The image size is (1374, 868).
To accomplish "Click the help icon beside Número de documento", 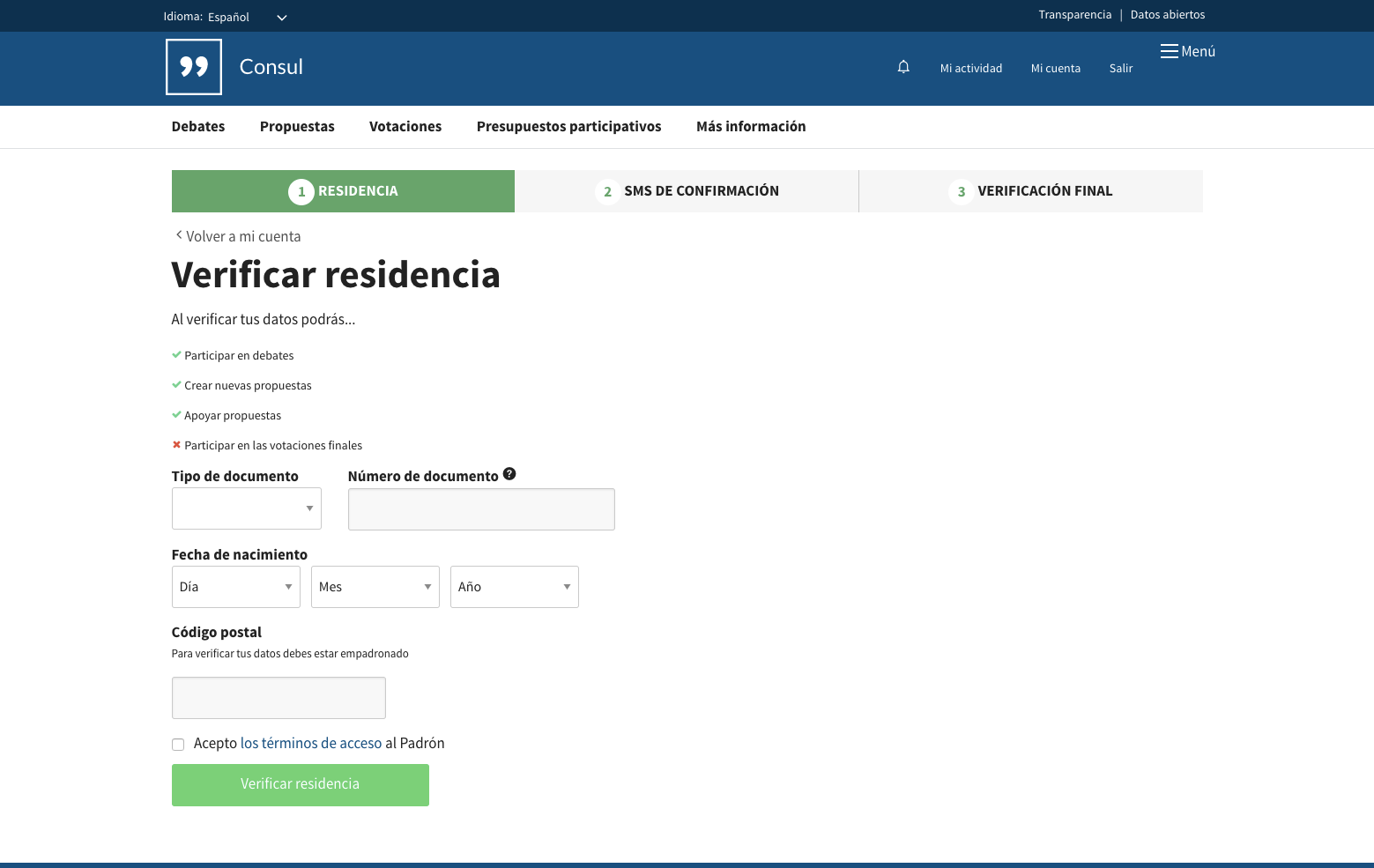I will click(509, 474).
